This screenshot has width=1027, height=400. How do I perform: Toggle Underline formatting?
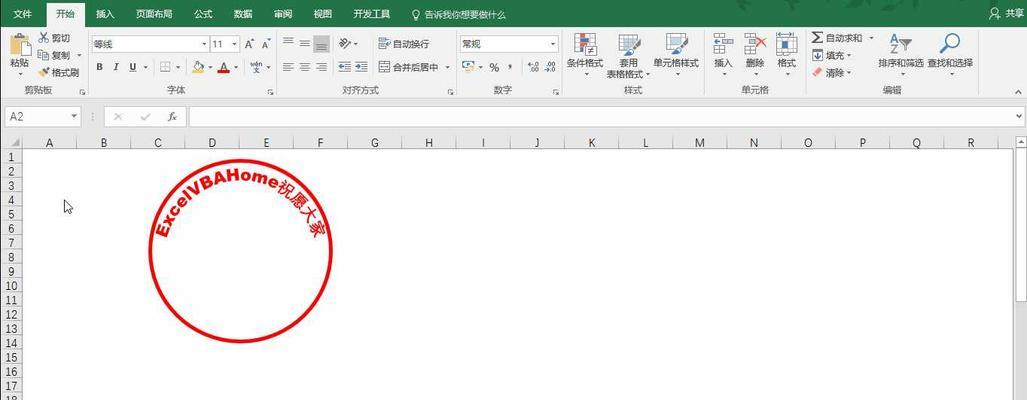133,67
